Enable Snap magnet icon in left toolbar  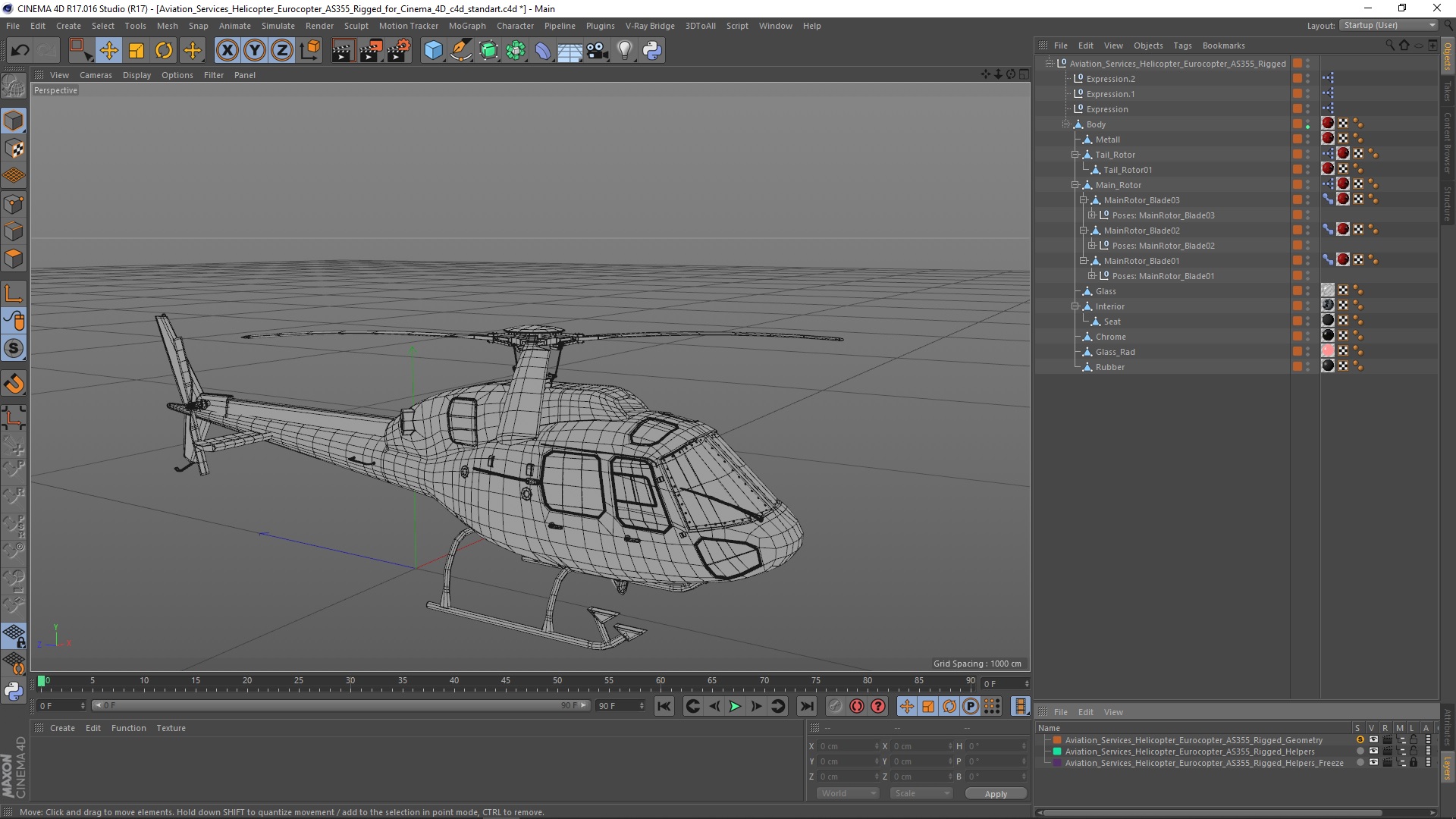(14, 384)
